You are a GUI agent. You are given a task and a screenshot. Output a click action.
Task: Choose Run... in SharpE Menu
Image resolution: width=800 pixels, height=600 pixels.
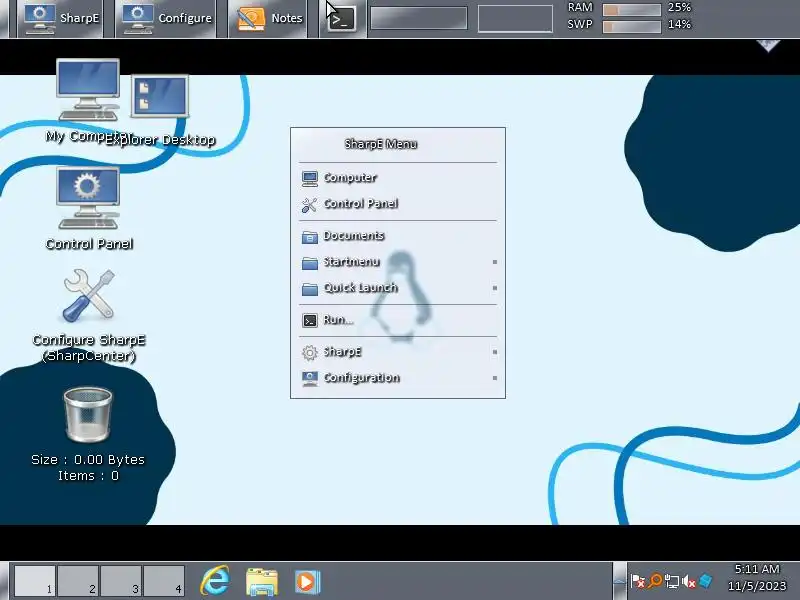(x=397, y=320)
